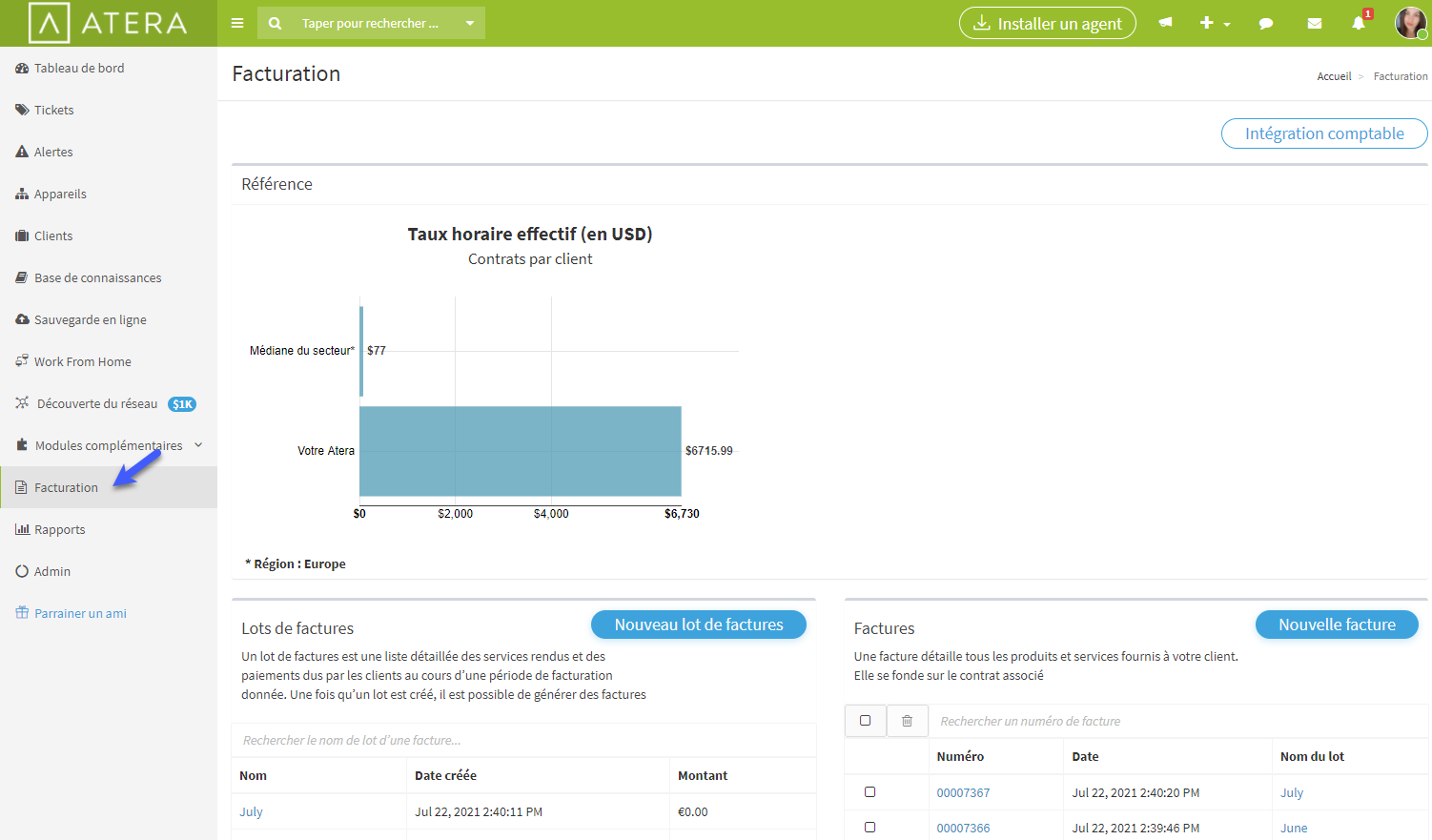Click the Clients briefcase icon

22,236
